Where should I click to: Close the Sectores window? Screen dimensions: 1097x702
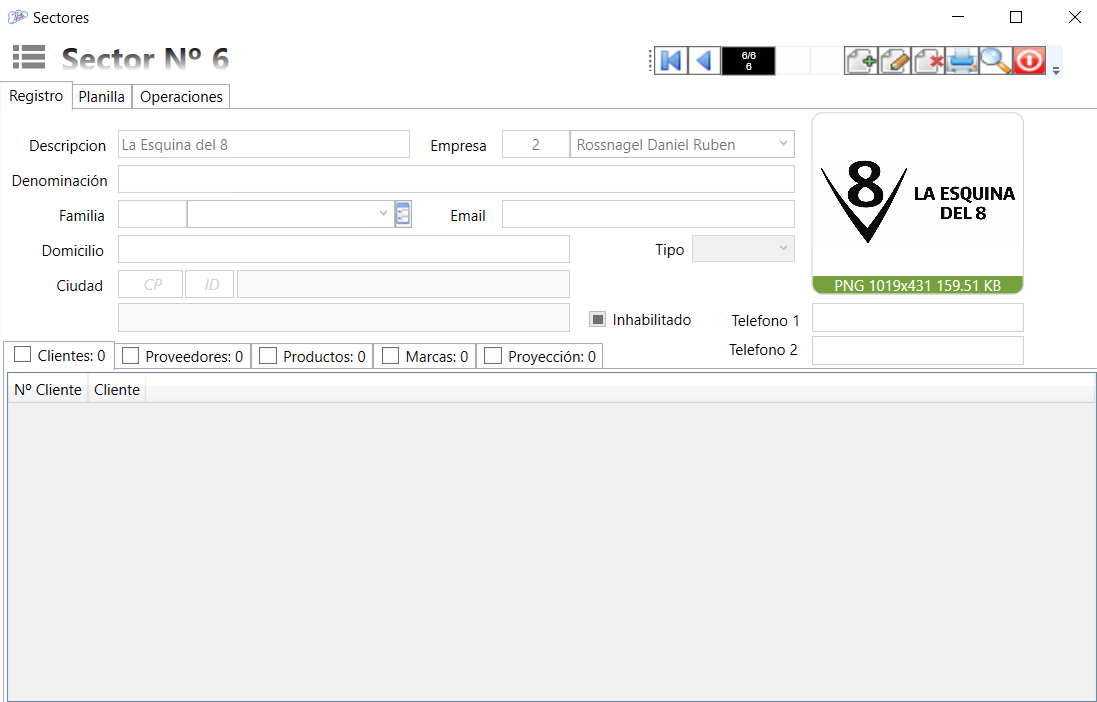click(1075, 17)
